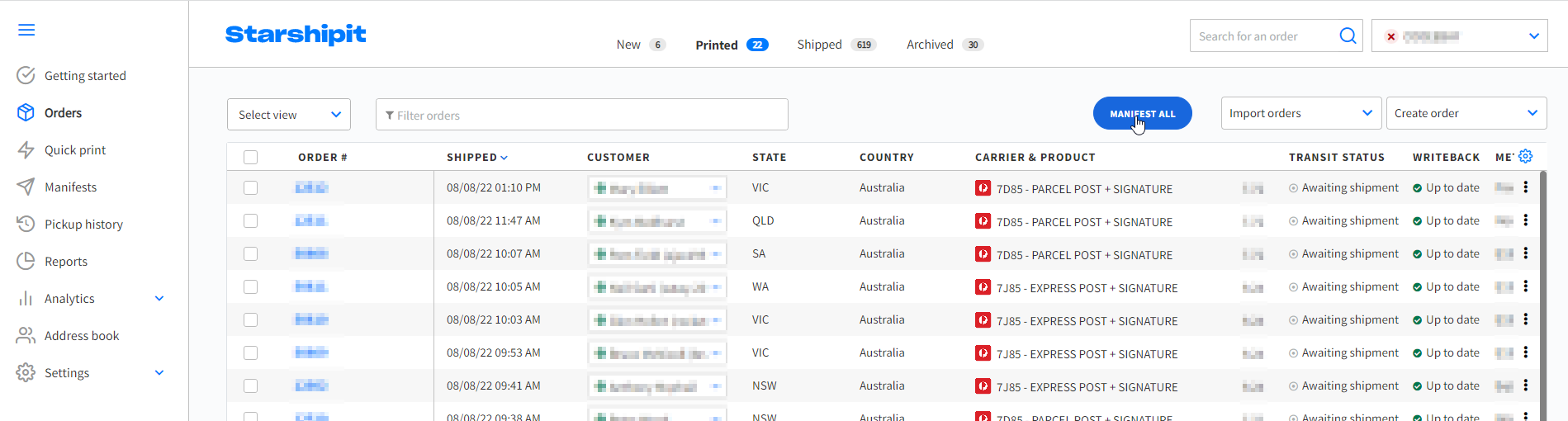Image resolution: width=1568 pixels, height=421 pixels.
Task: Expand the Analytics sidebar section
Action: click(159, 298)
